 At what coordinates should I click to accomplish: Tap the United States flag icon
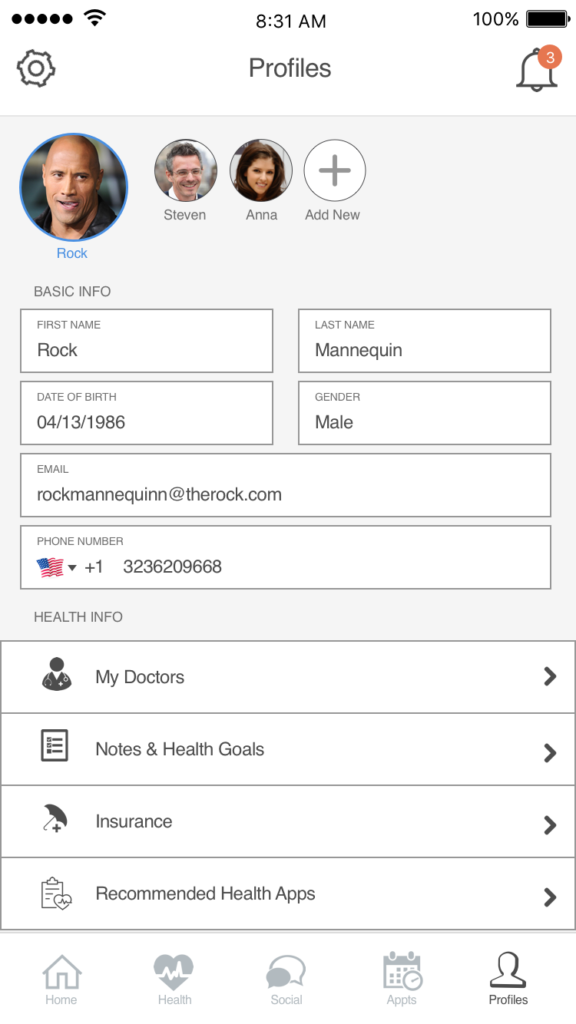tap(50, 567)
